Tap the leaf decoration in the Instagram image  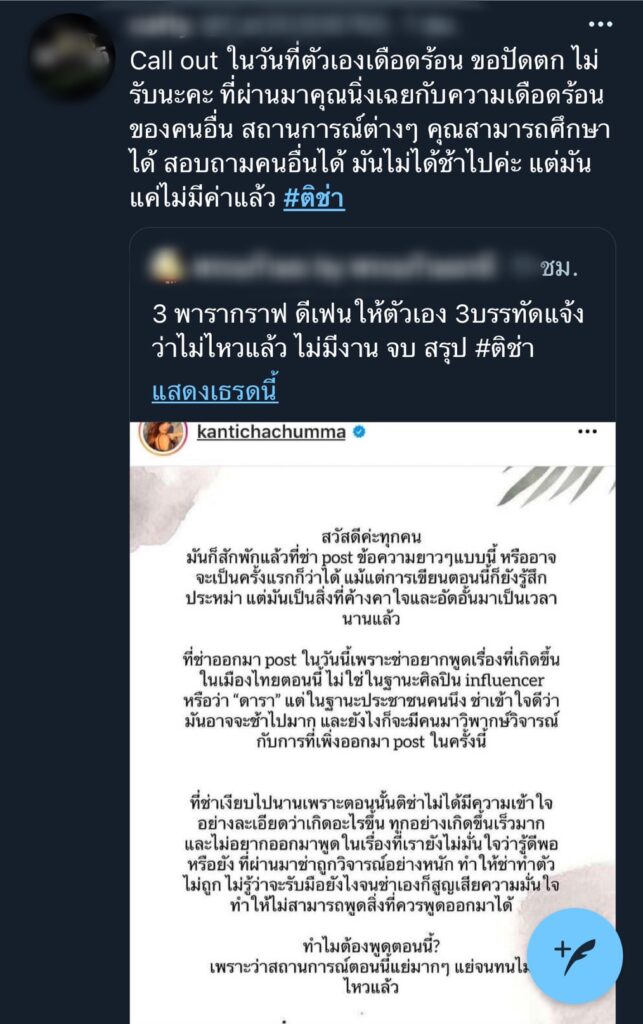(555, 485)
